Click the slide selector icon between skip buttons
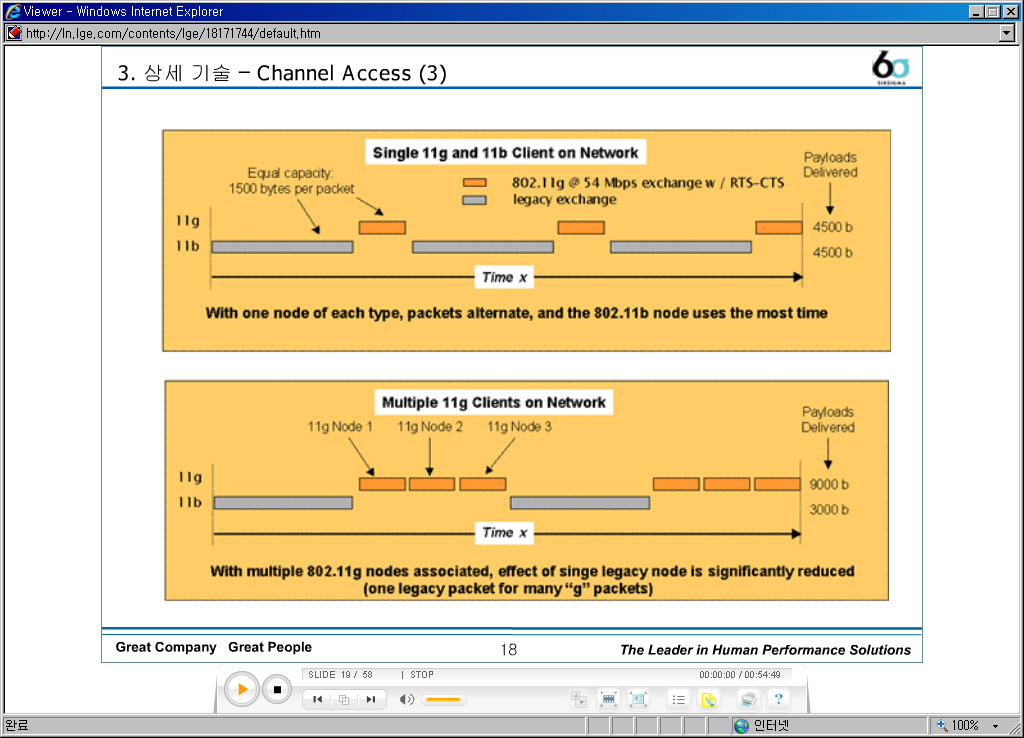1024x738 pixels. click(x=344, y=699)
